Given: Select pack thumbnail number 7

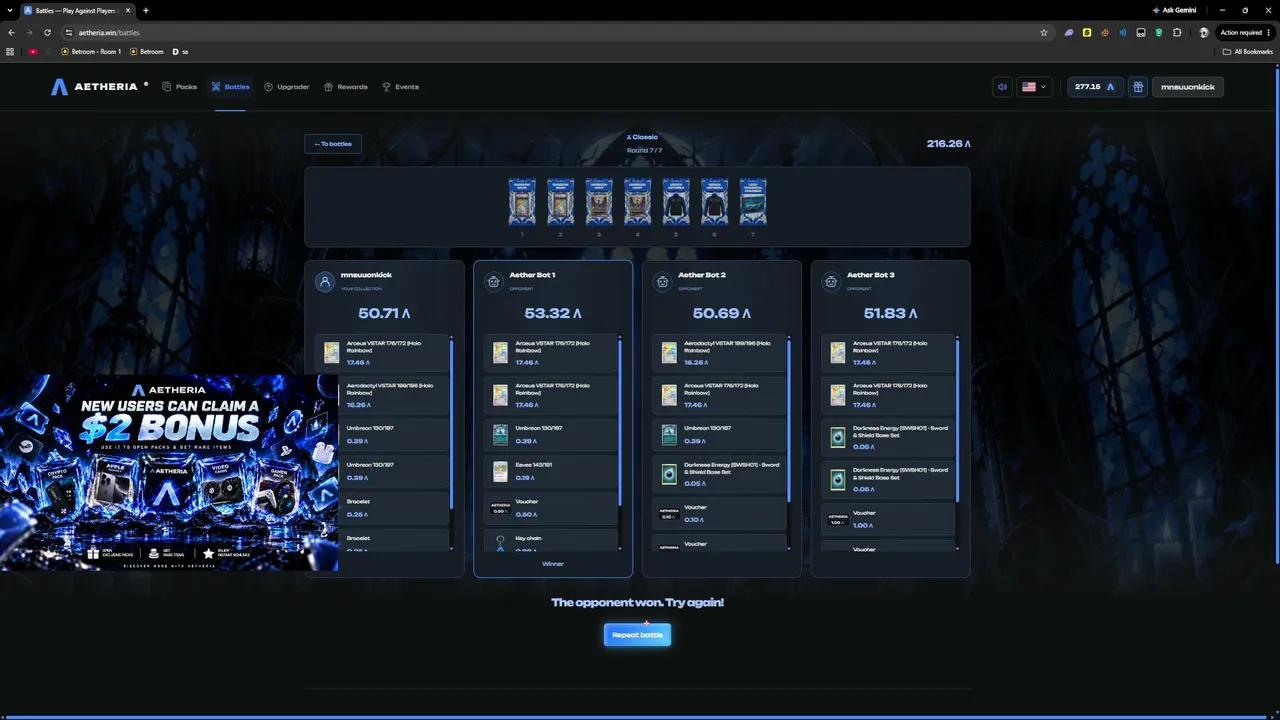Looking at the screenshot, I should (753, 202).
